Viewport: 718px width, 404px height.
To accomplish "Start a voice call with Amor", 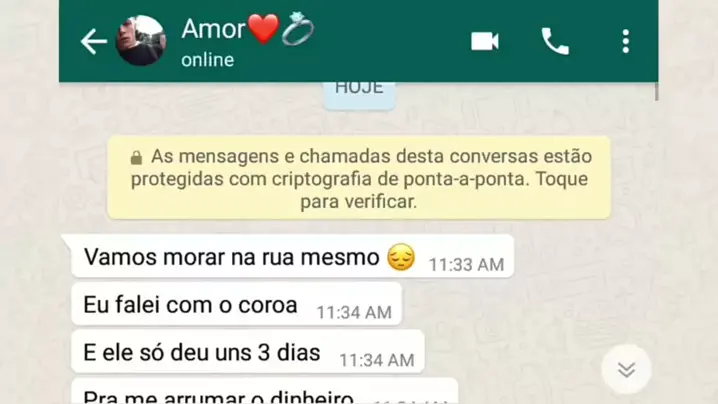I will coord(555,41).
